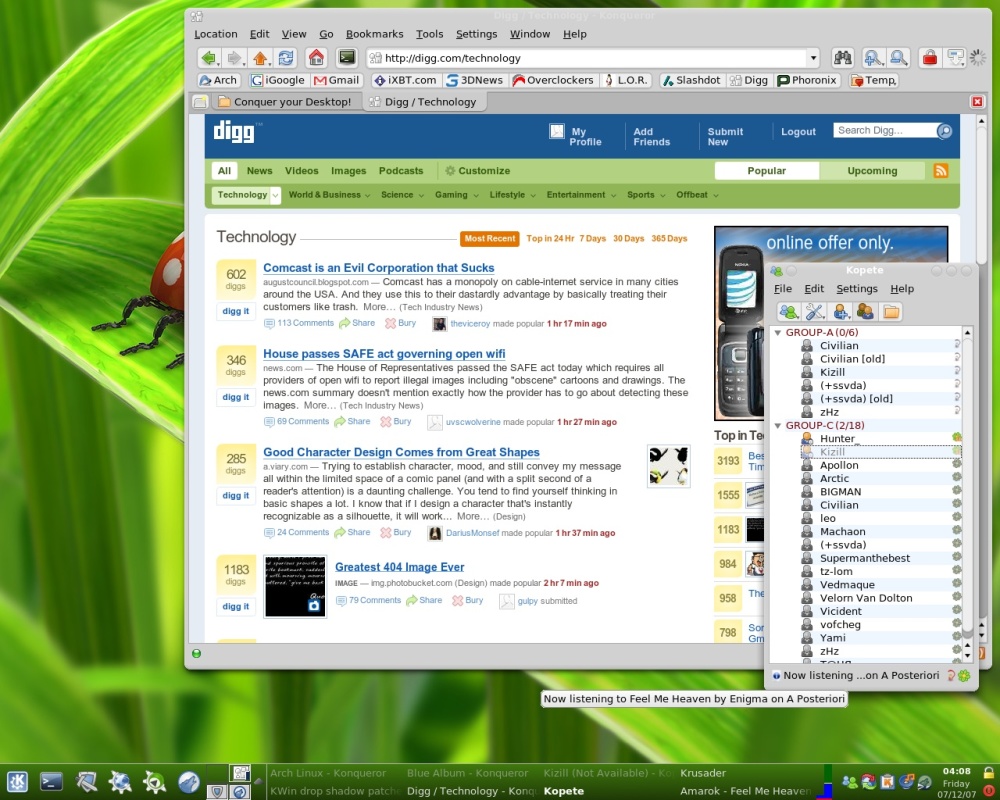Open Greatest 404 Image thumbnail

(295, 587)
